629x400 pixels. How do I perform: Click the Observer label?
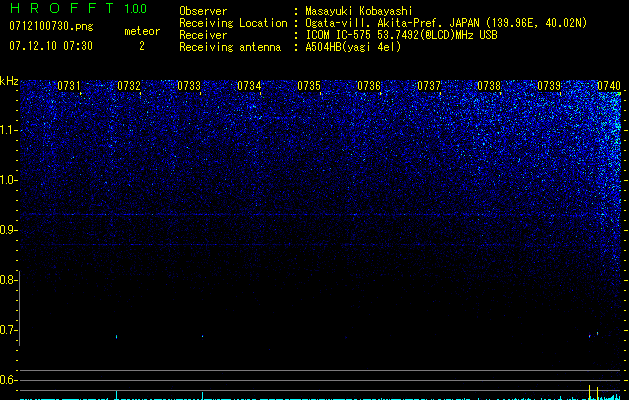point(203,11)
